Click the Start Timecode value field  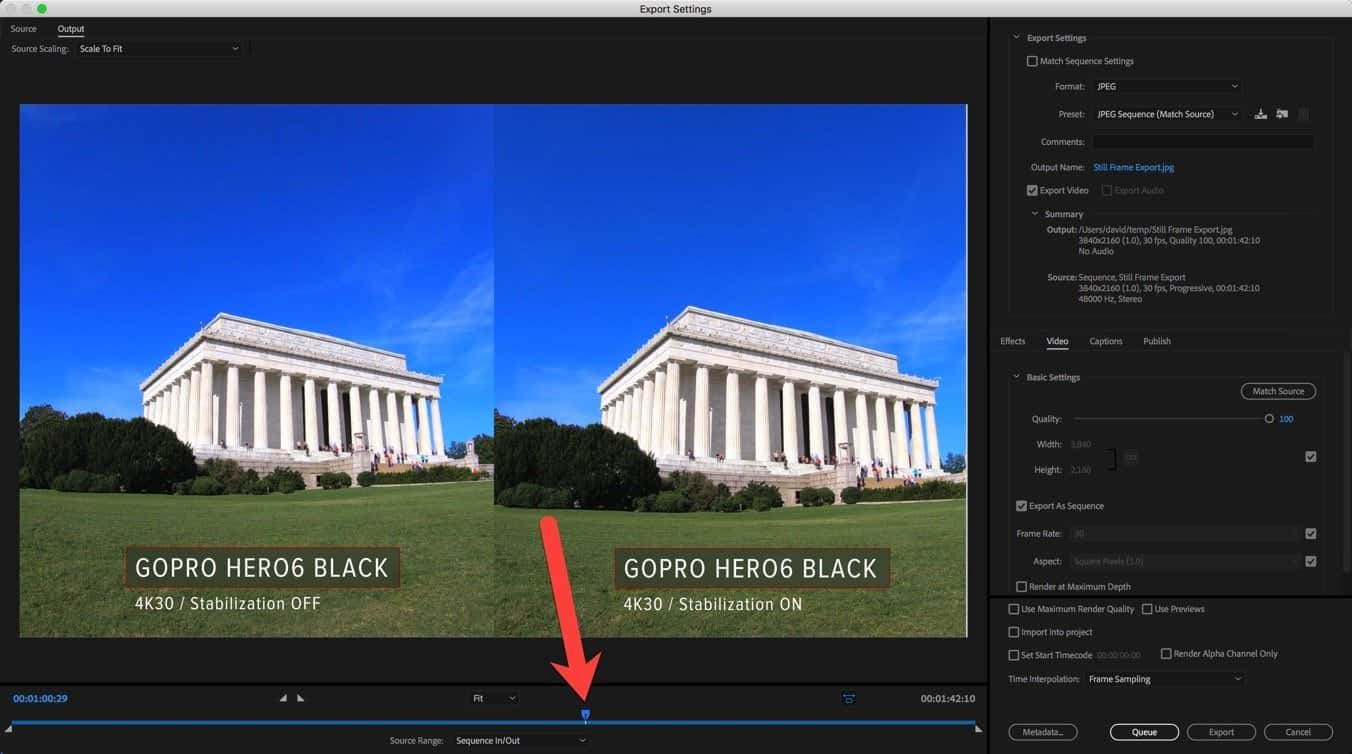1118,655
